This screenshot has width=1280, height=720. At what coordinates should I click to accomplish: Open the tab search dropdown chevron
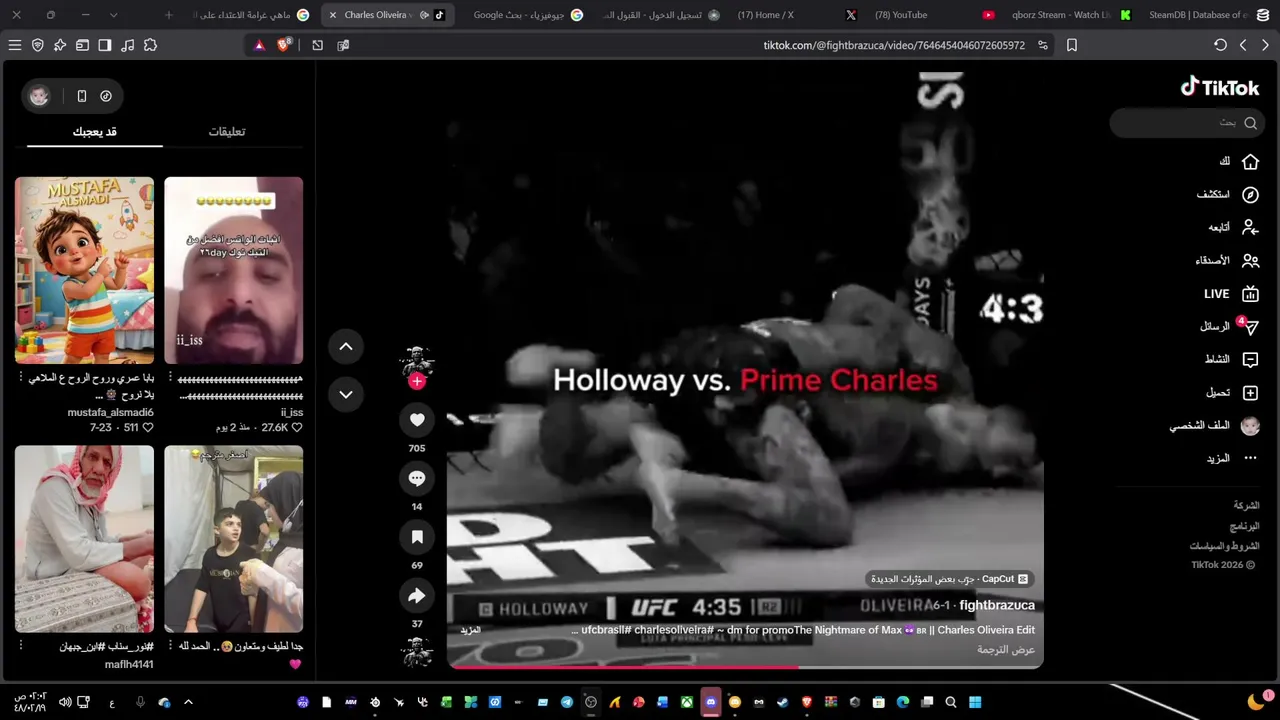click(x=113, y=15)
